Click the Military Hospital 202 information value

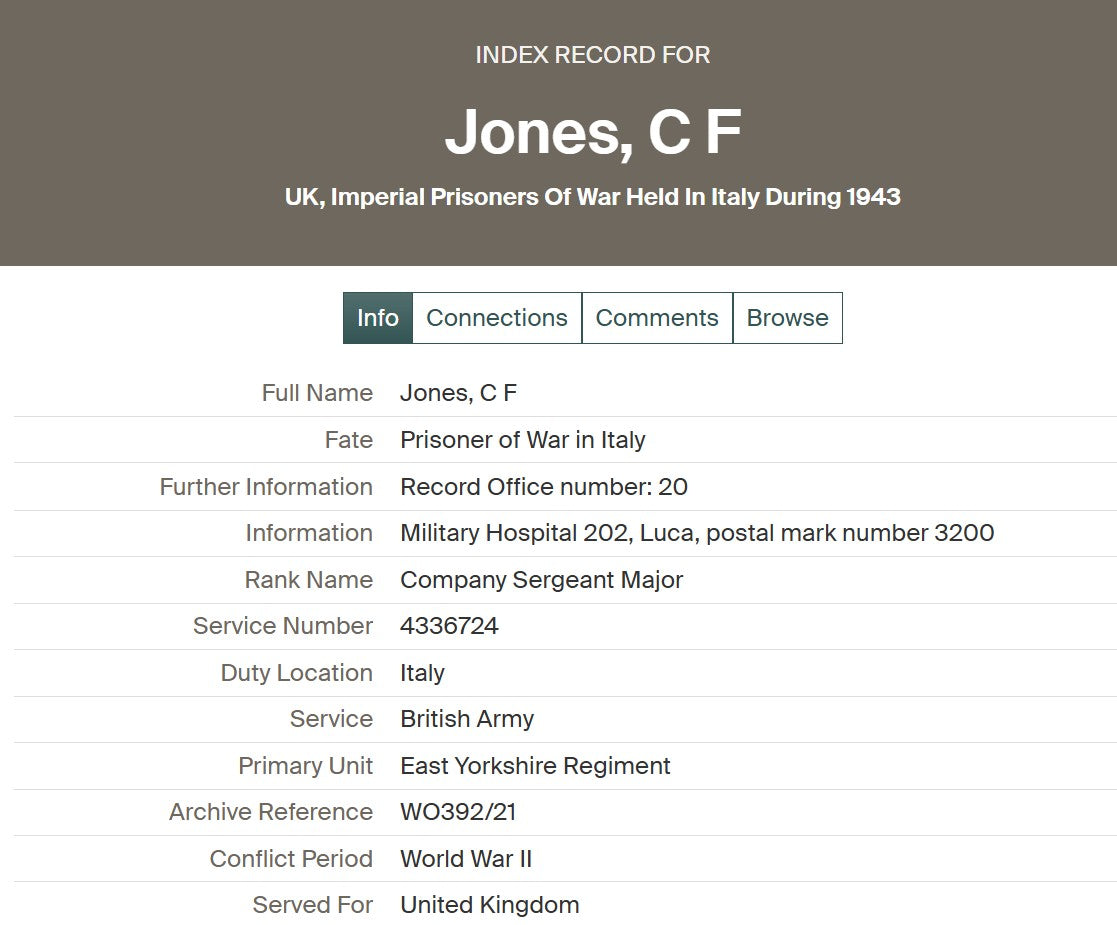click(x=696, y=533)
